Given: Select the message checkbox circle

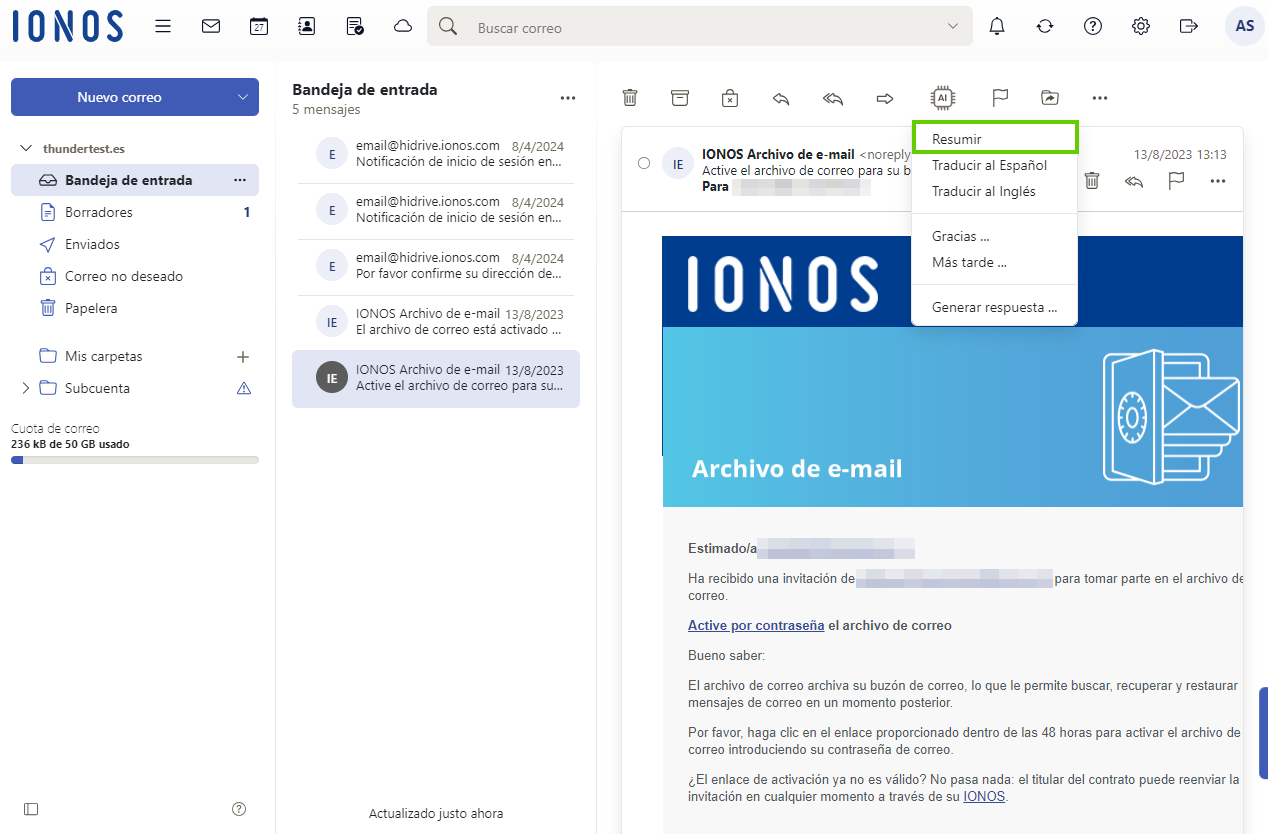Looking at the screenshot, I should pyautogui.click(x=644, y=163).
